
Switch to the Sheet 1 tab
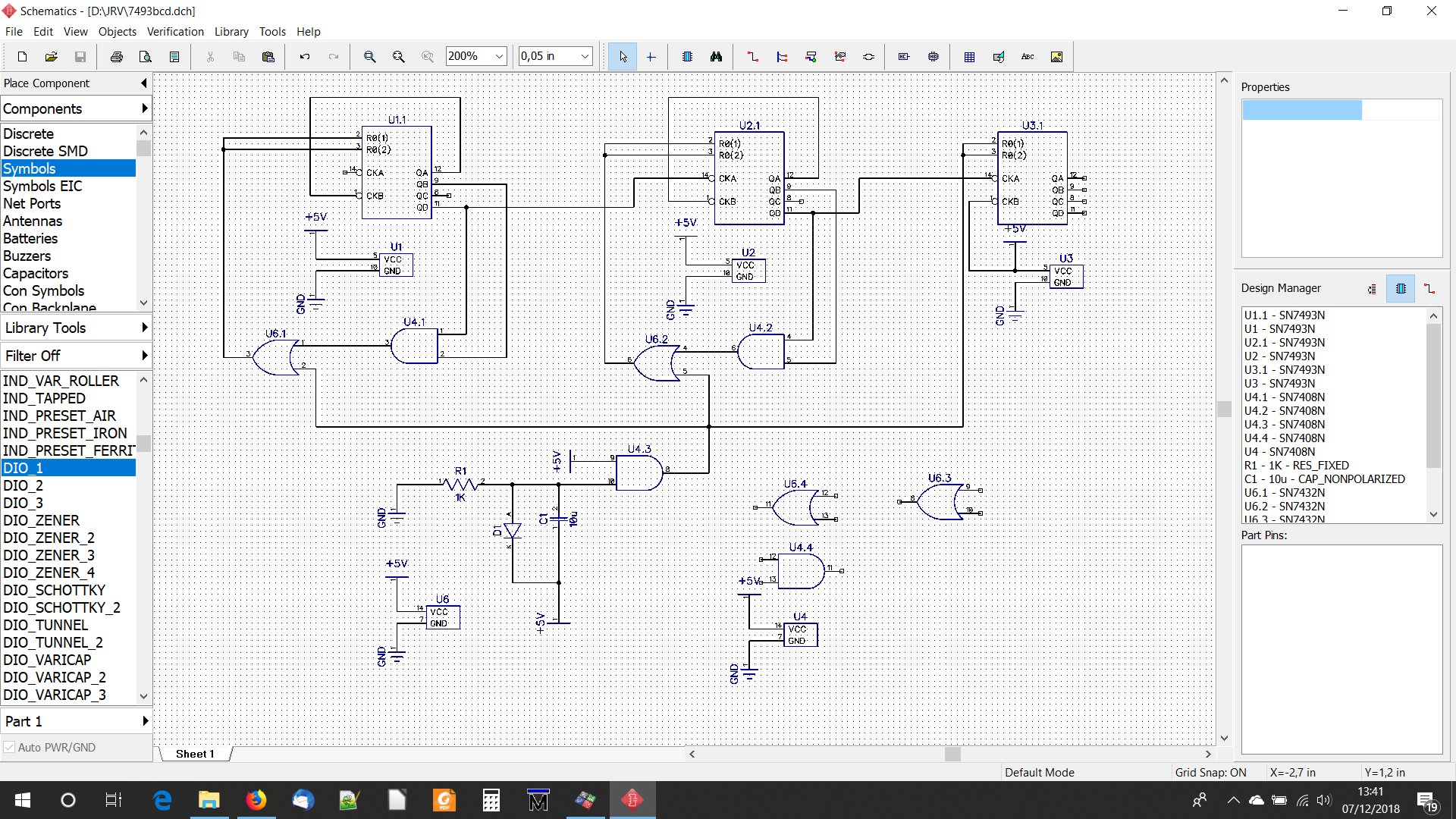[195, 754]
